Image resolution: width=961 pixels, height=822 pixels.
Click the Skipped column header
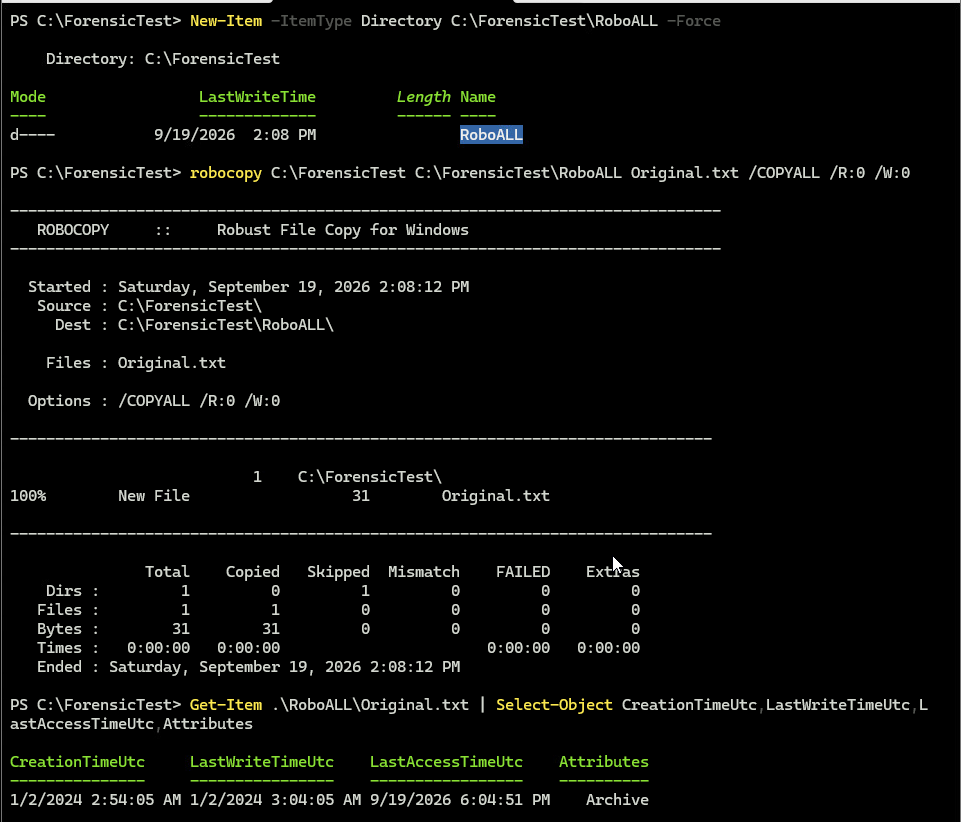point(338,572)
